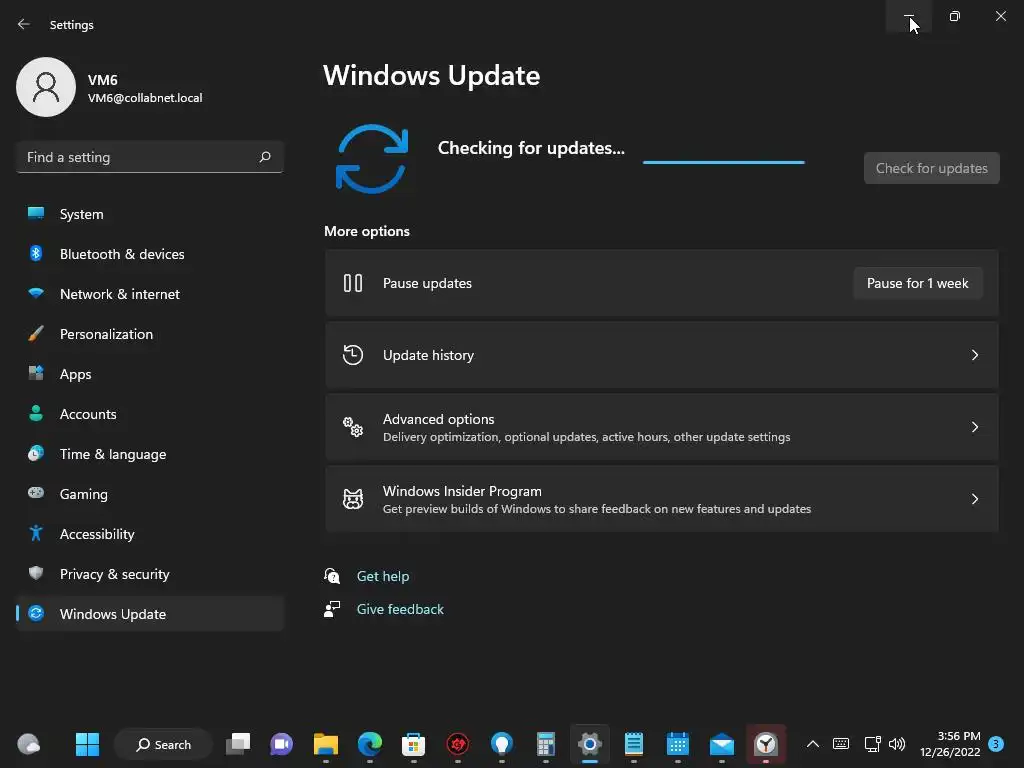Click the Find a setting search field
1024x768 pixels.
(150, 157)
